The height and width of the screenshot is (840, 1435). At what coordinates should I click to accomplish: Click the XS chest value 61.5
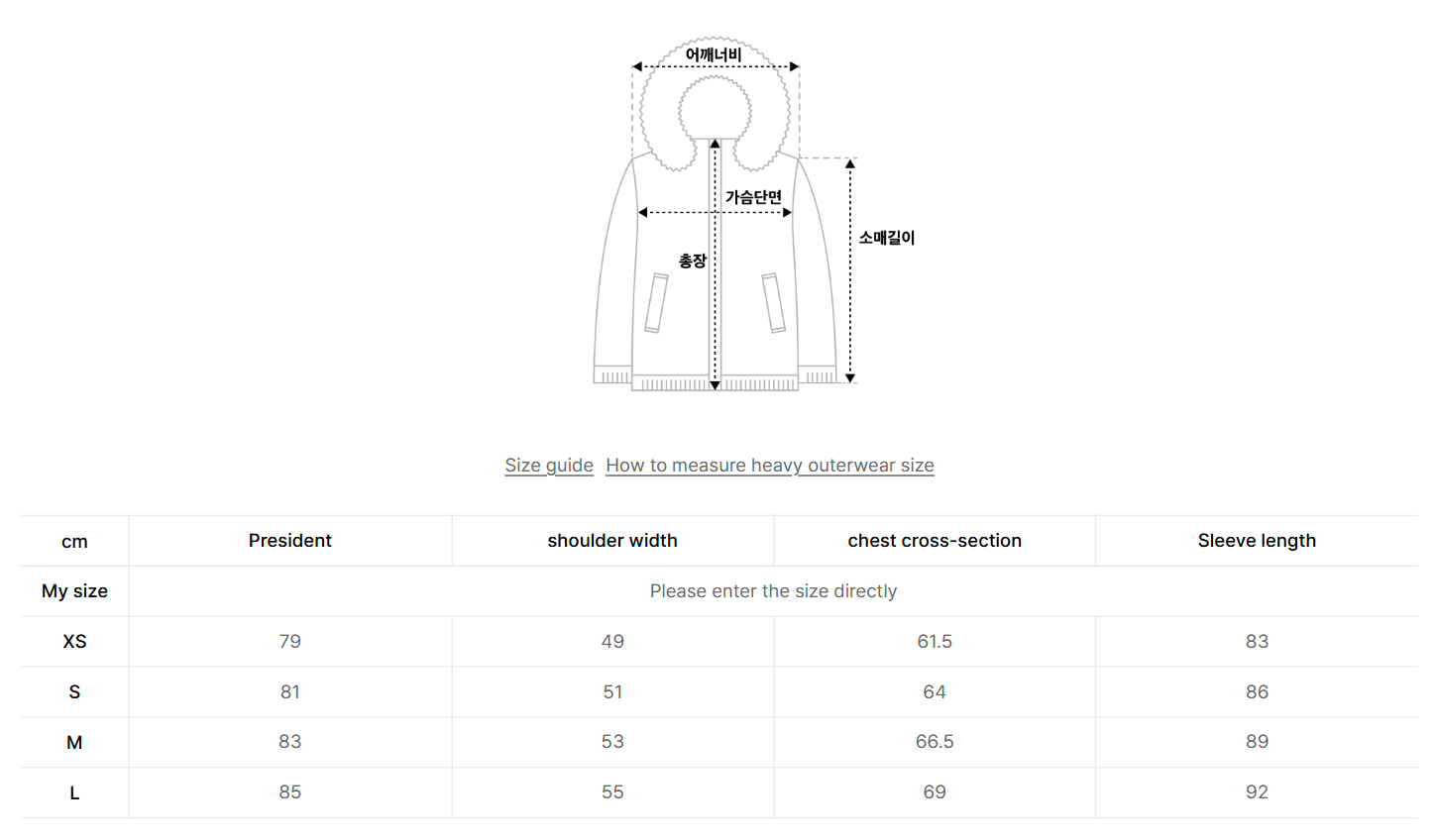tap(935, 642)
